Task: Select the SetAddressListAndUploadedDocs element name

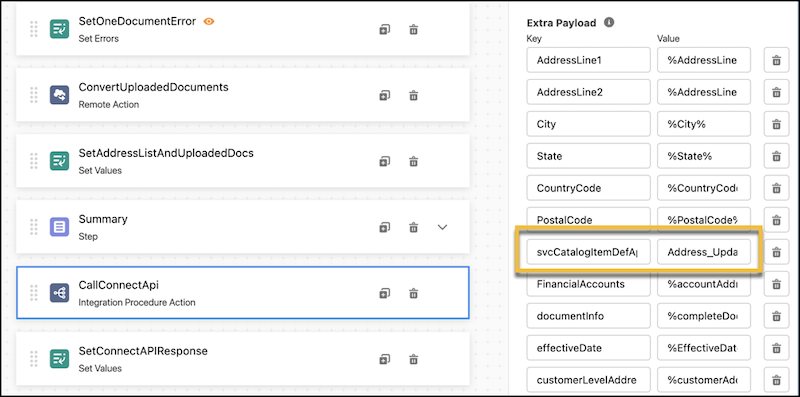Action: pos(166,153)
